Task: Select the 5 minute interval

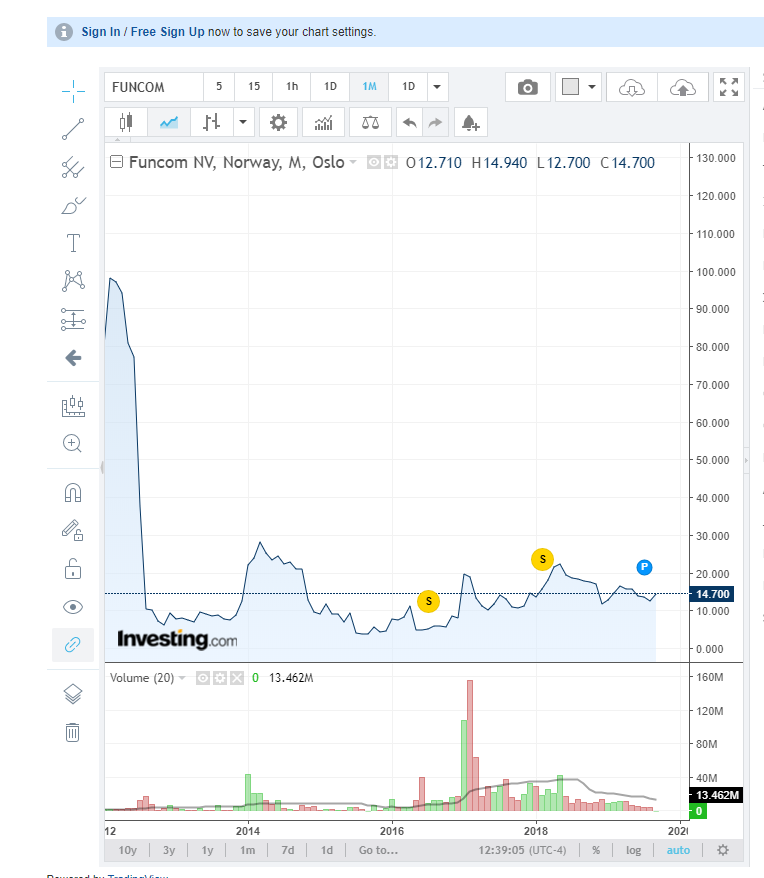Action: (x=219, y=87)
